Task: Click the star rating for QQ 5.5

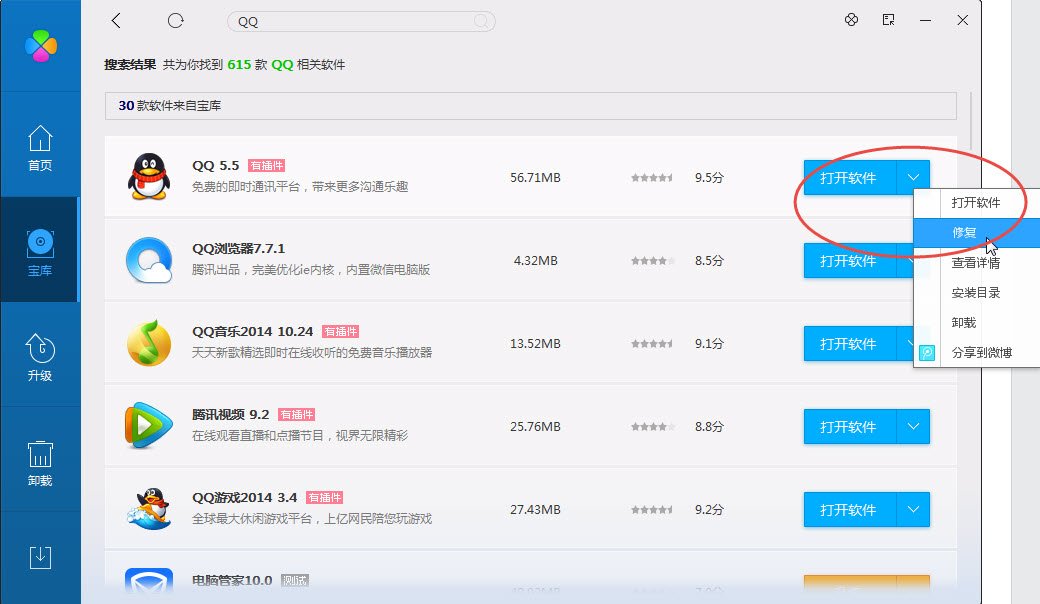Action: (651, 177)
